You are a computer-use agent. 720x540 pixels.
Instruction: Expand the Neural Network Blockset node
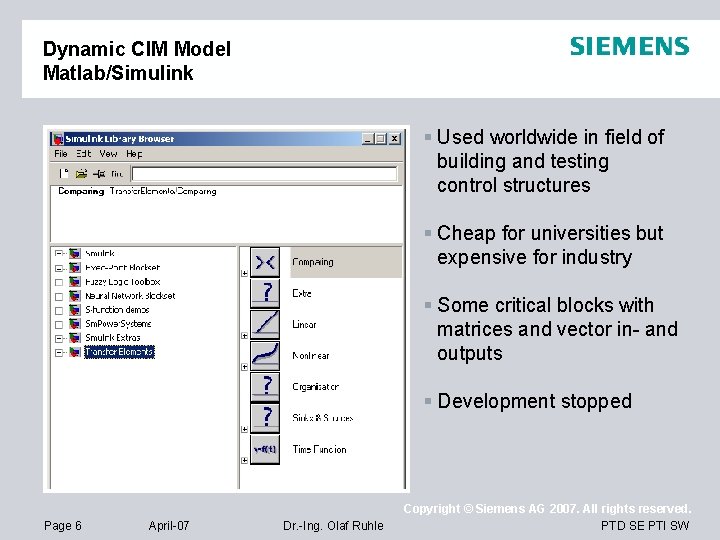(x=59, y=297)
